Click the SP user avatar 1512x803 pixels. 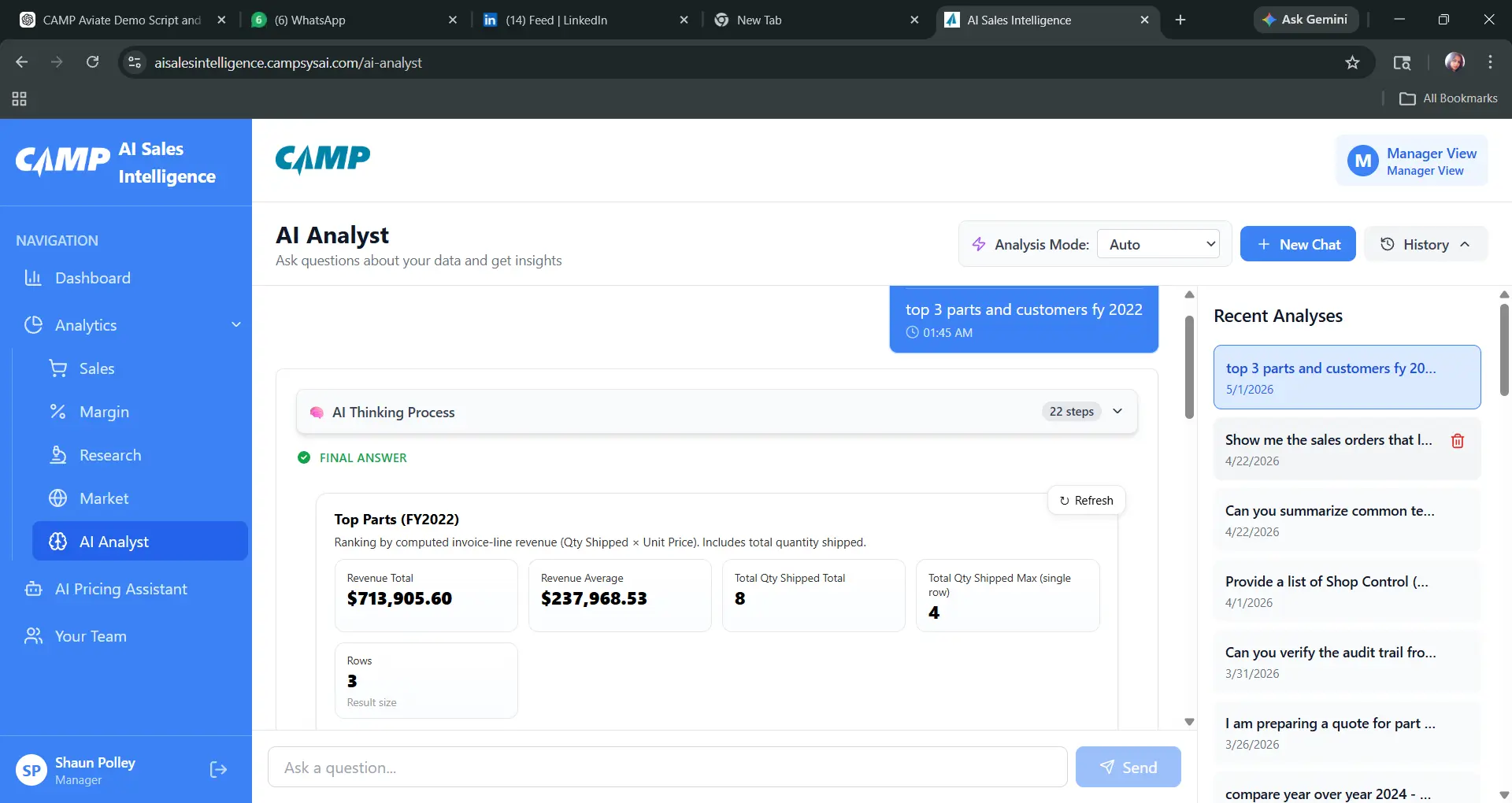click(31, 770)
